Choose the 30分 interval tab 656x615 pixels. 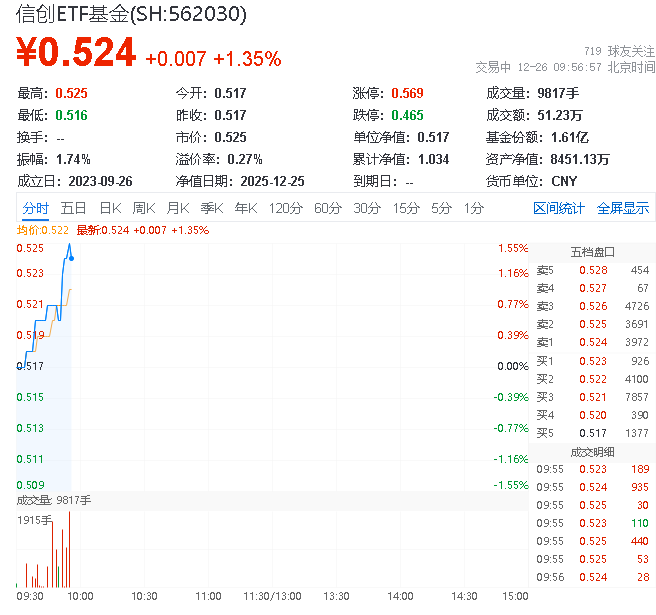coord(367,208)
